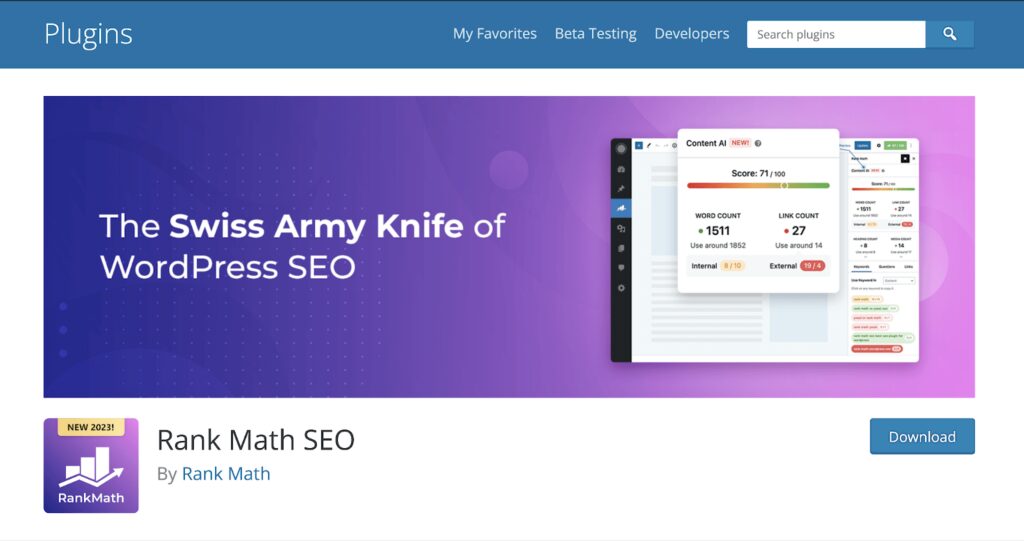Click the Rank Math SEO plugin icon
Viewport: 1024px width, 541px height.
pos(91,465)
